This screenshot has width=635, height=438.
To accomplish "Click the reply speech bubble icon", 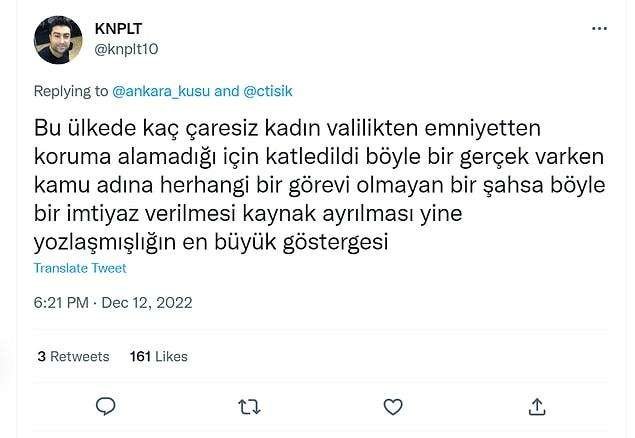I will tap(106, 405).
